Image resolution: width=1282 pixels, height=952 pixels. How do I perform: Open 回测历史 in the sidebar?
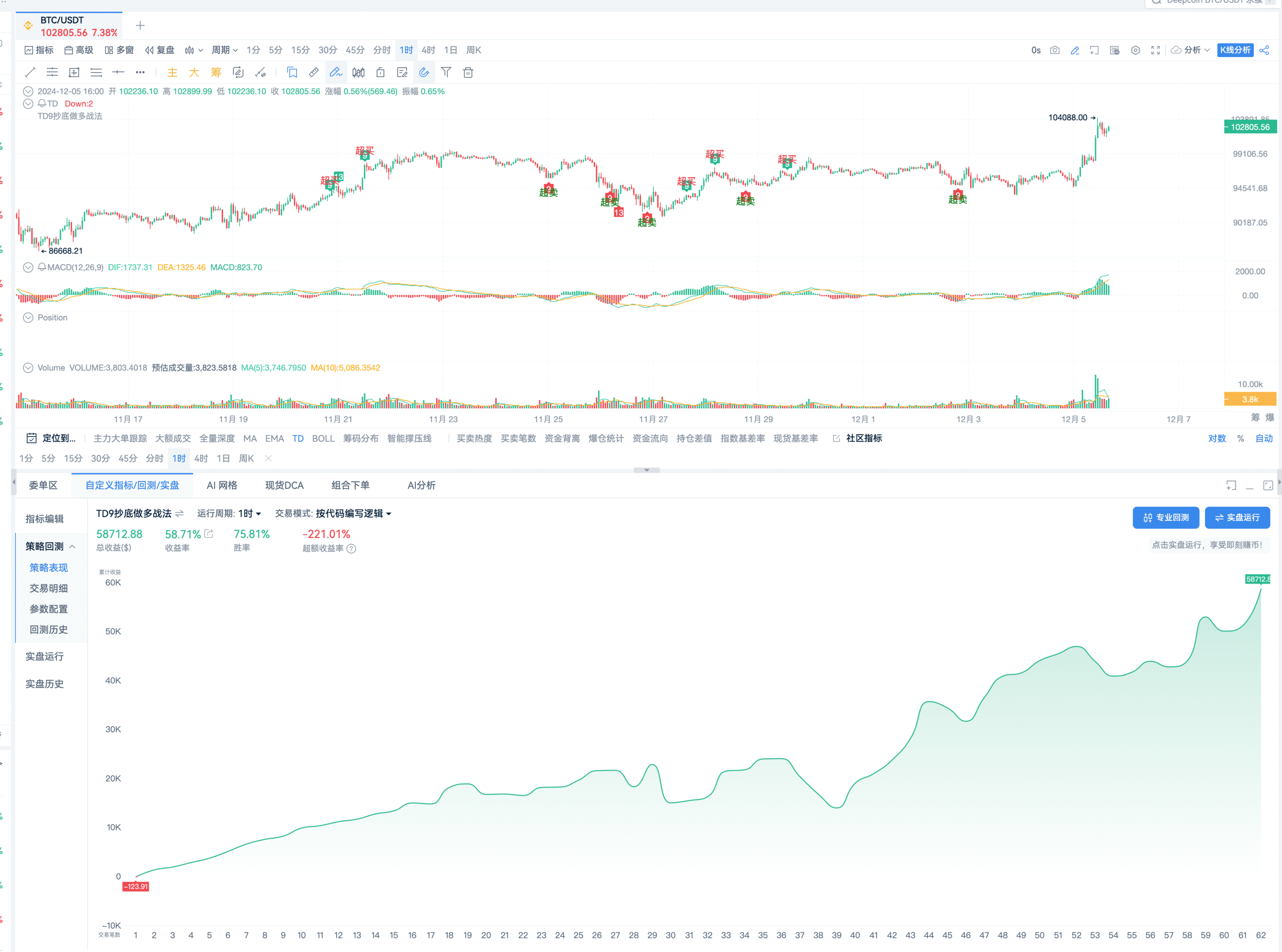point(49,630)
